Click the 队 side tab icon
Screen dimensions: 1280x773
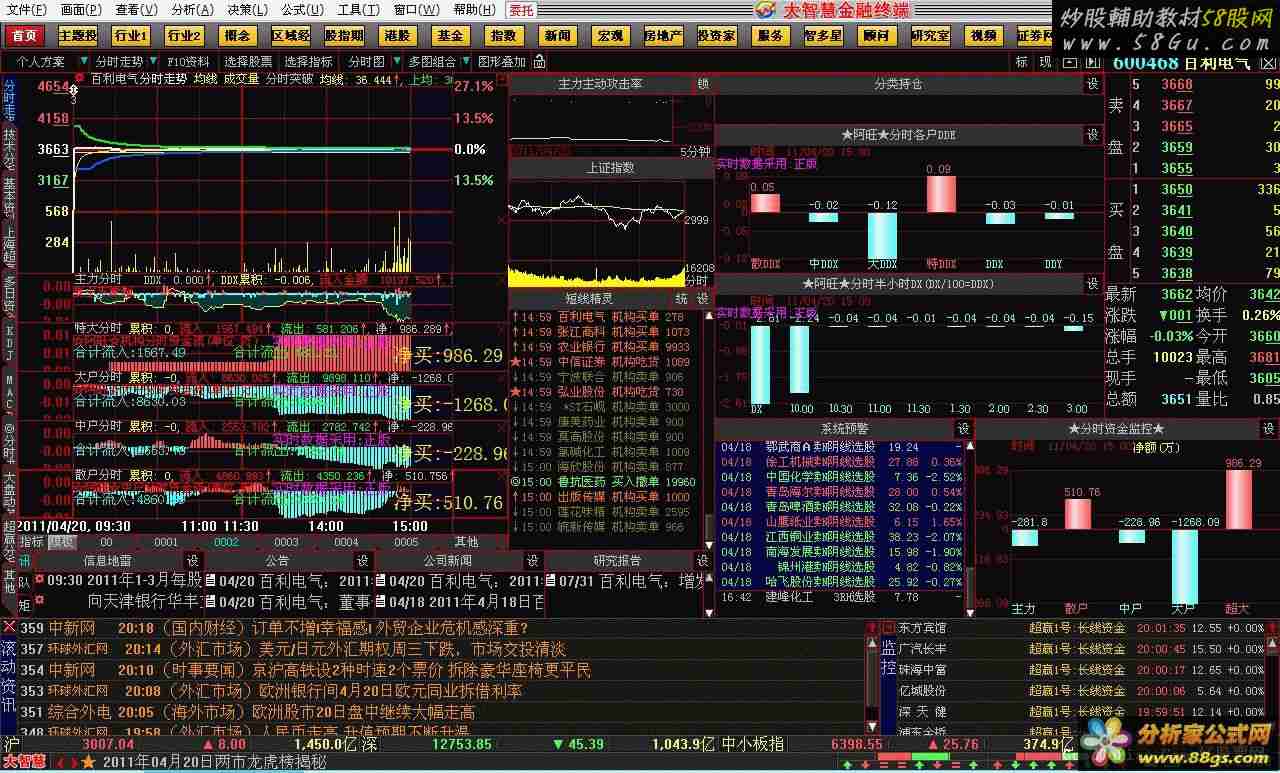click(x=24, y=581)
